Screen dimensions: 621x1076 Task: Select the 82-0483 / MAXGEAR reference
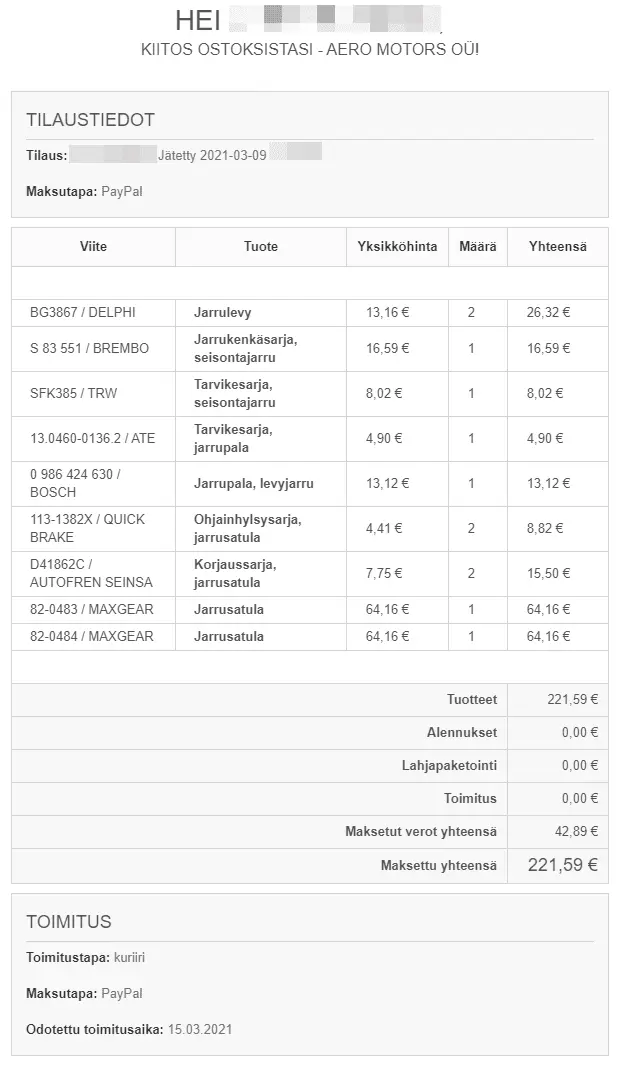tap(91, 609)
